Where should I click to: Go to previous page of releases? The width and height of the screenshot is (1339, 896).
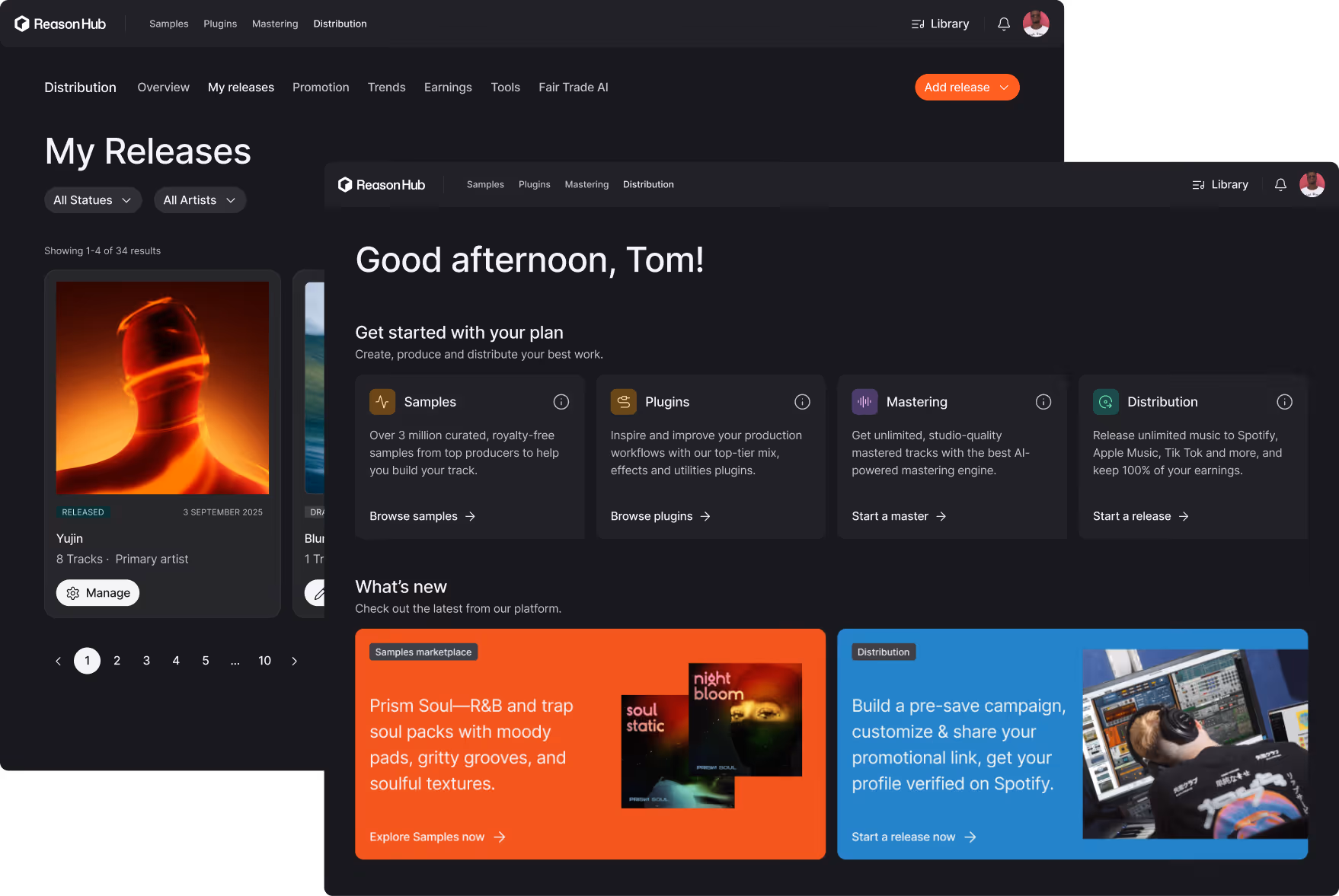click(x=58, y=661)
